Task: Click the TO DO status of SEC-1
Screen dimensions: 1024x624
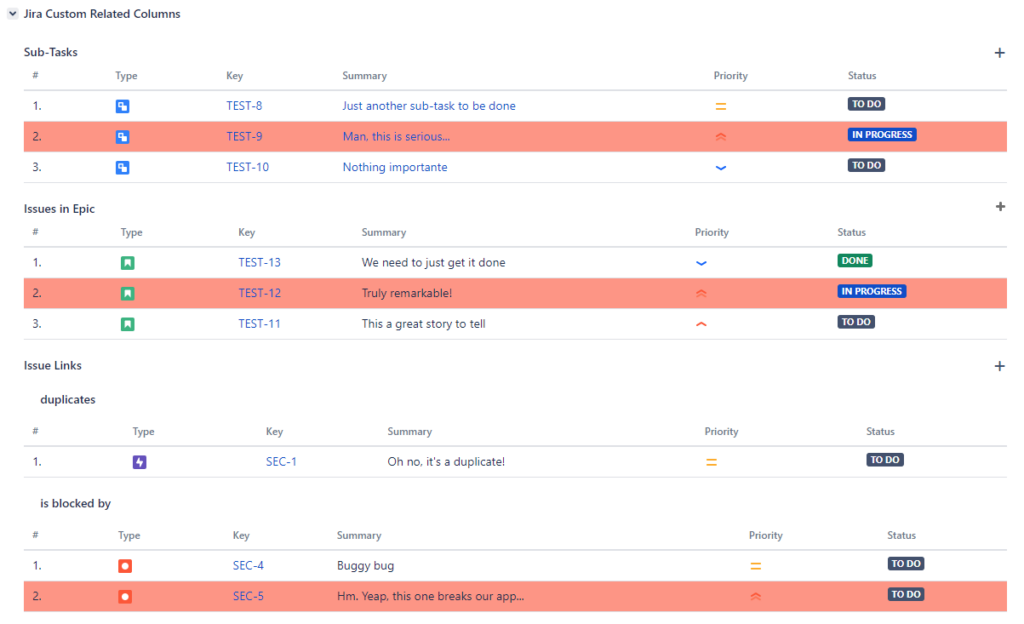Action: (885, 460)
